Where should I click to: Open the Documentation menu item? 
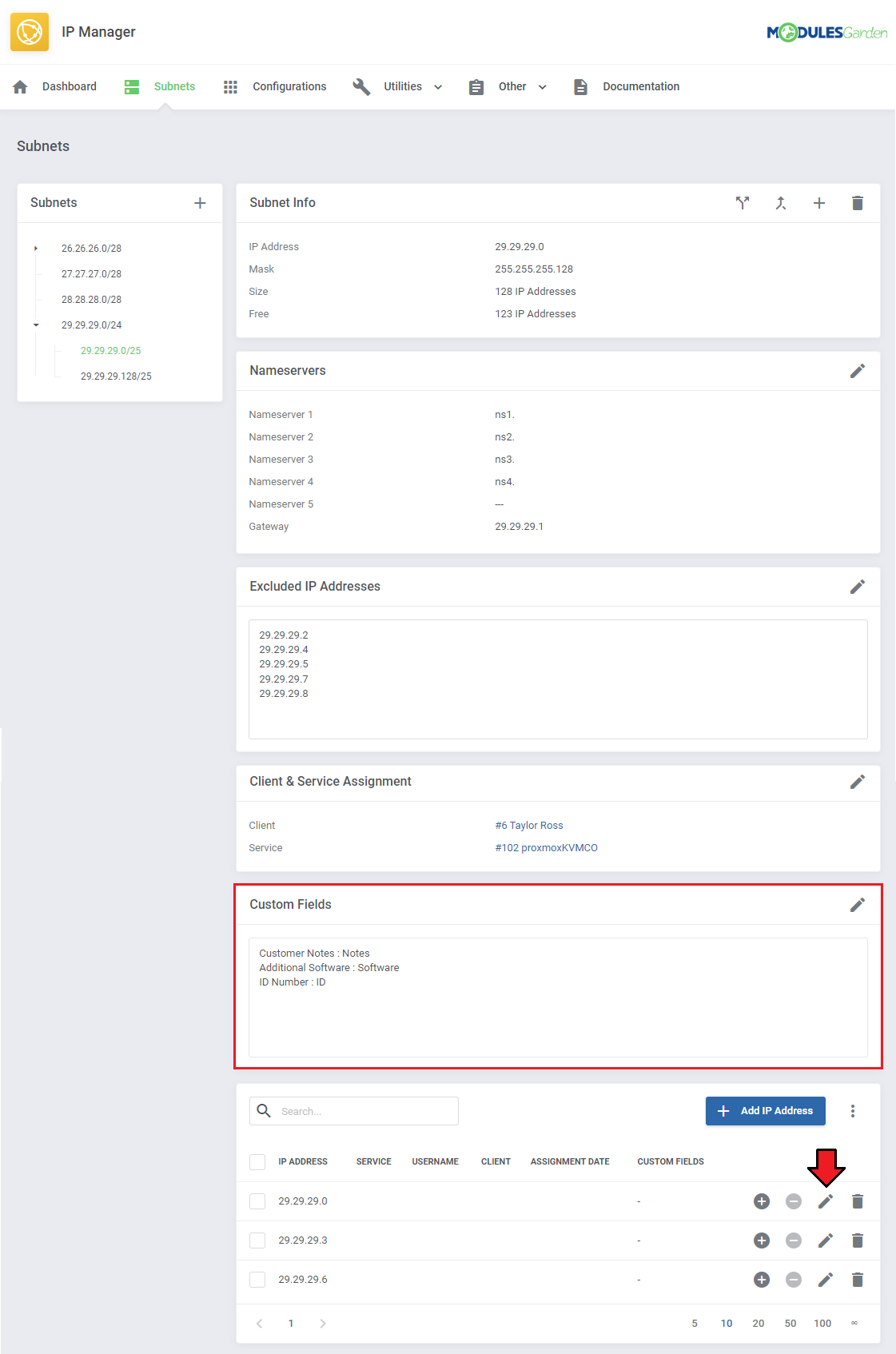coord(641,86)
